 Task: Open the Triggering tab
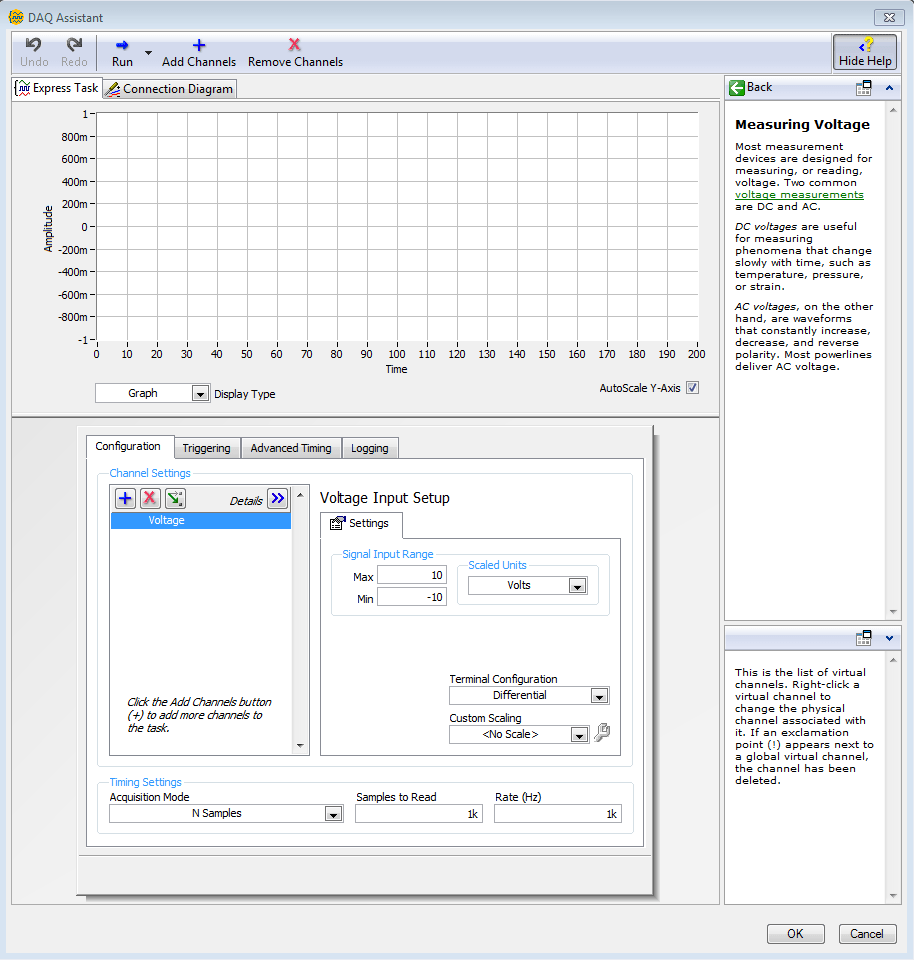[206, 448]
